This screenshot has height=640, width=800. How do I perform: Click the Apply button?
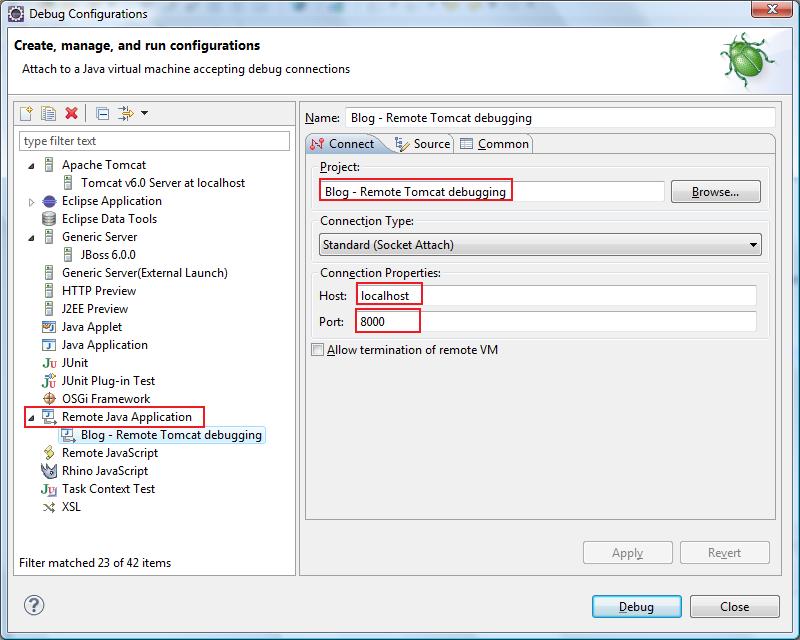pyautogui.click(x=628, y=553)
